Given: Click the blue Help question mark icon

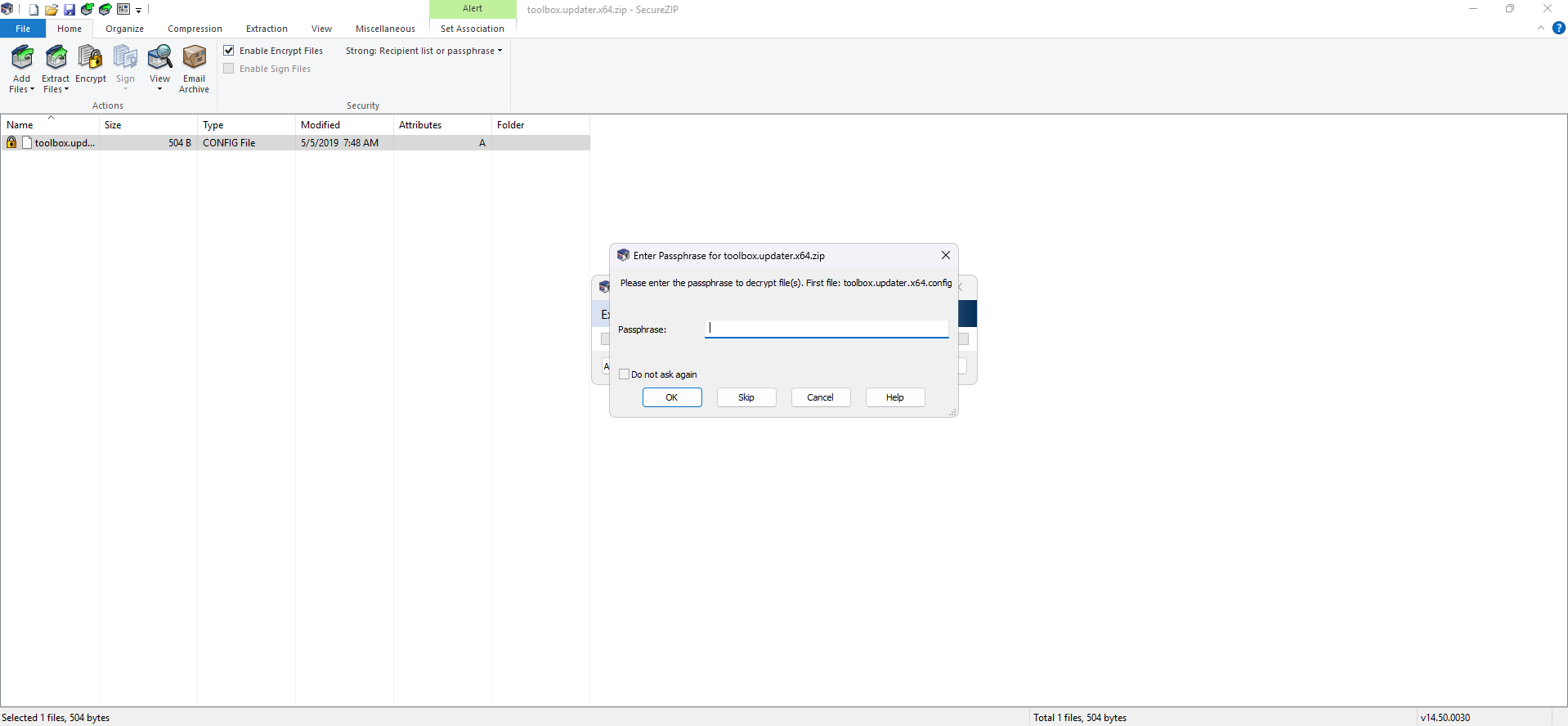Looking at the screenshot, I should [1559, 28].
